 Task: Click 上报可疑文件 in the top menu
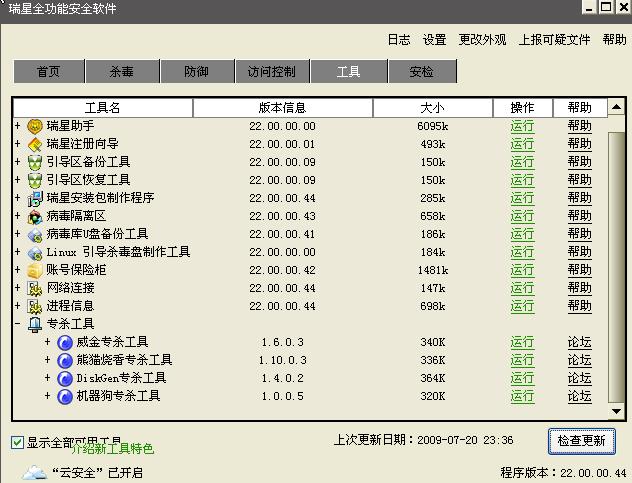555,40
